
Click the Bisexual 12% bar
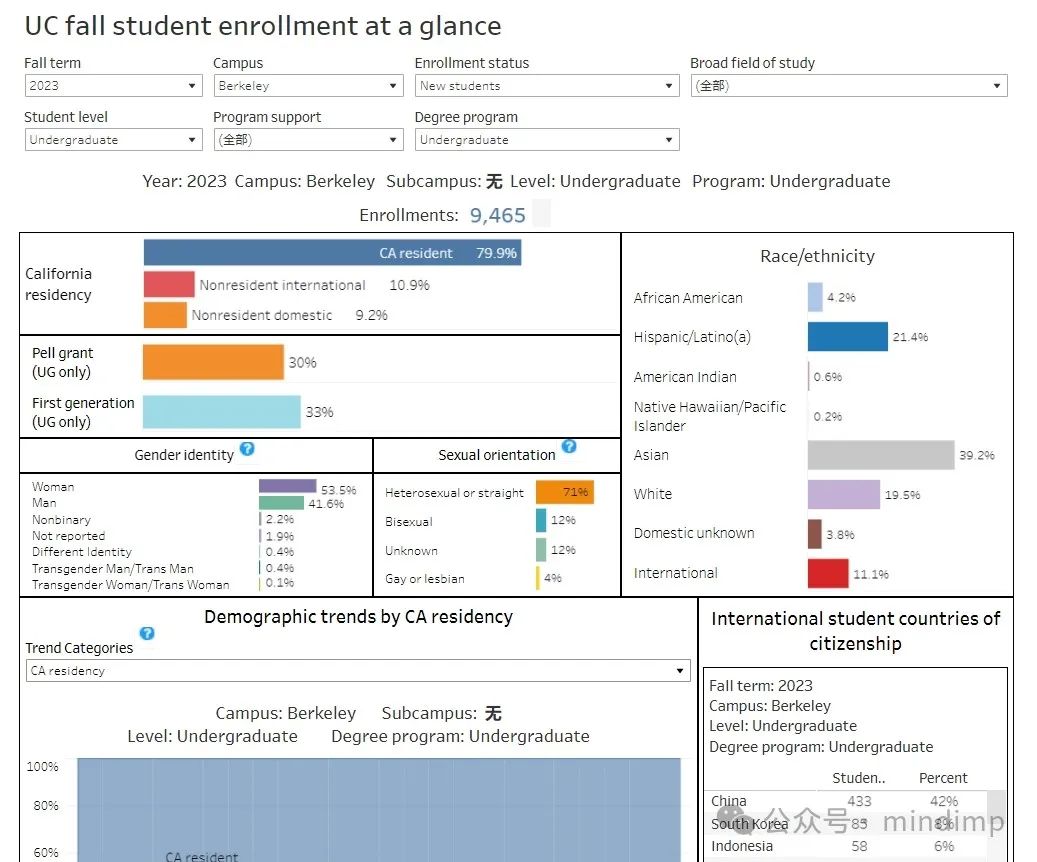click(x=541, y=521)
